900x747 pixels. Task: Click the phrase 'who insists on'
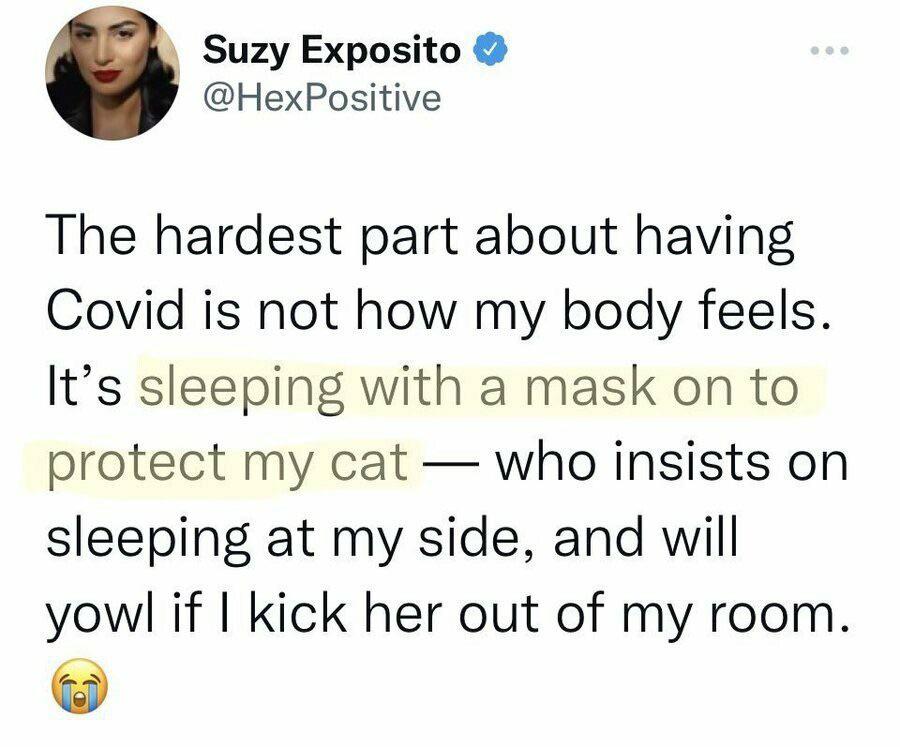point(671,461)
